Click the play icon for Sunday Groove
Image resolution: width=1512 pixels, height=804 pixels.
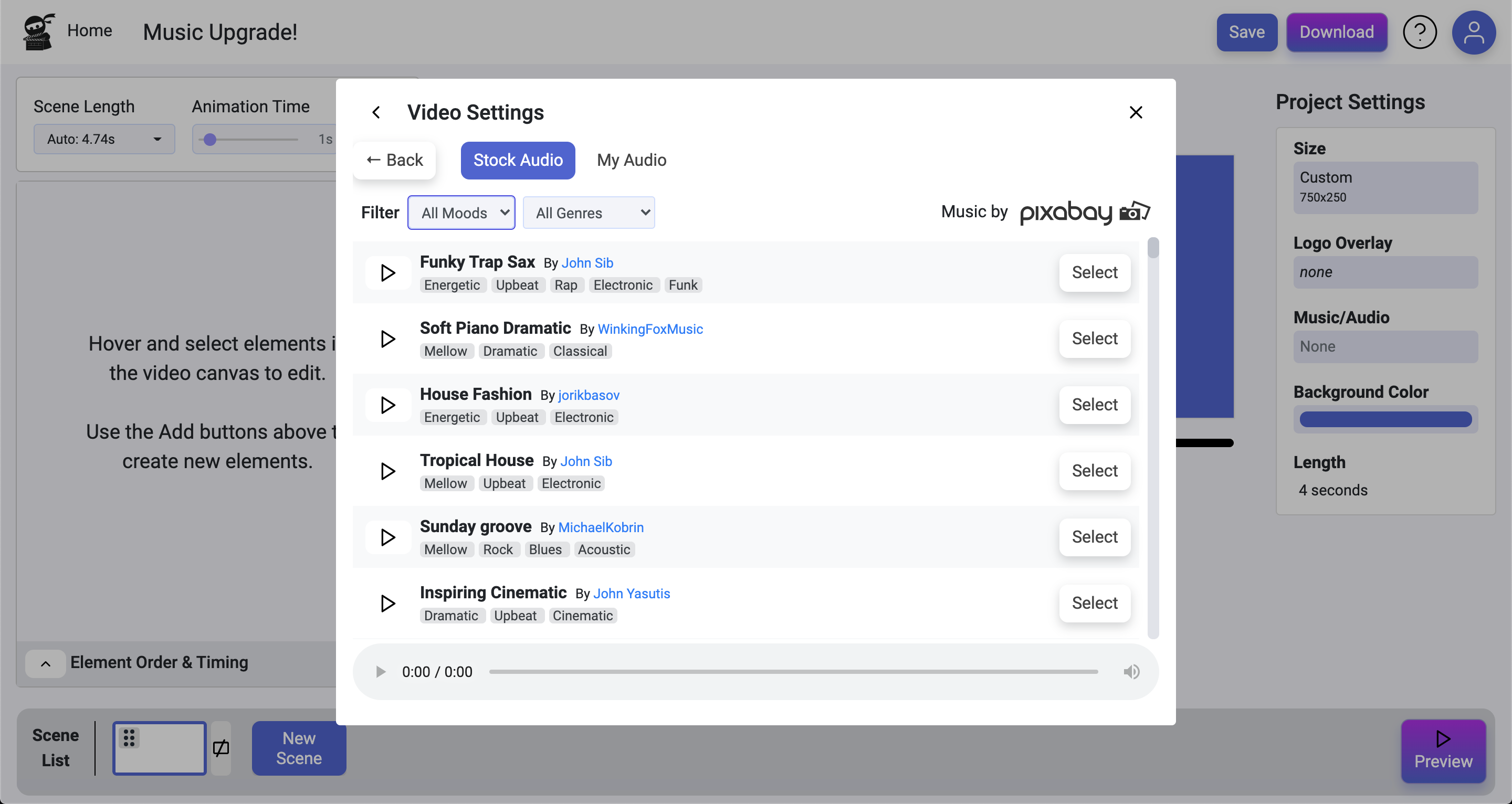click(389, 537)
